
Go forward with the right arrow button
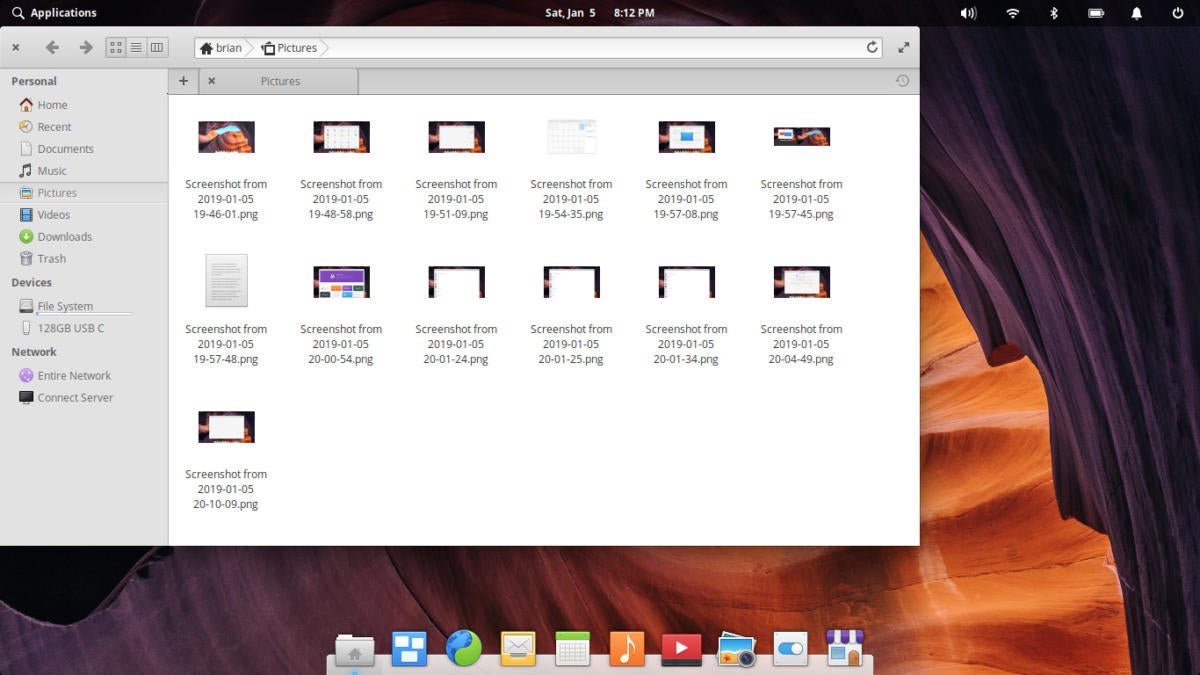(x=86, y=47)
